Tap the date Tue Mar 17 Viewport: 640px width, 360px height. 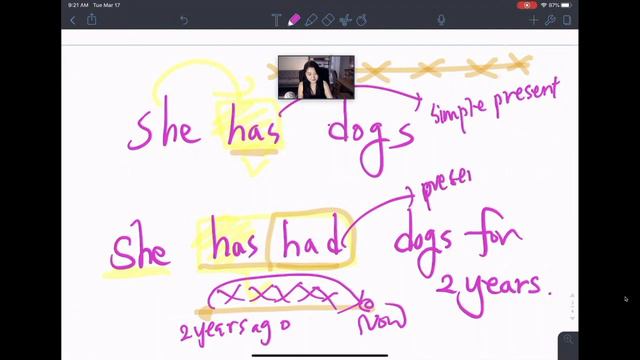click(x=107, y=5)
